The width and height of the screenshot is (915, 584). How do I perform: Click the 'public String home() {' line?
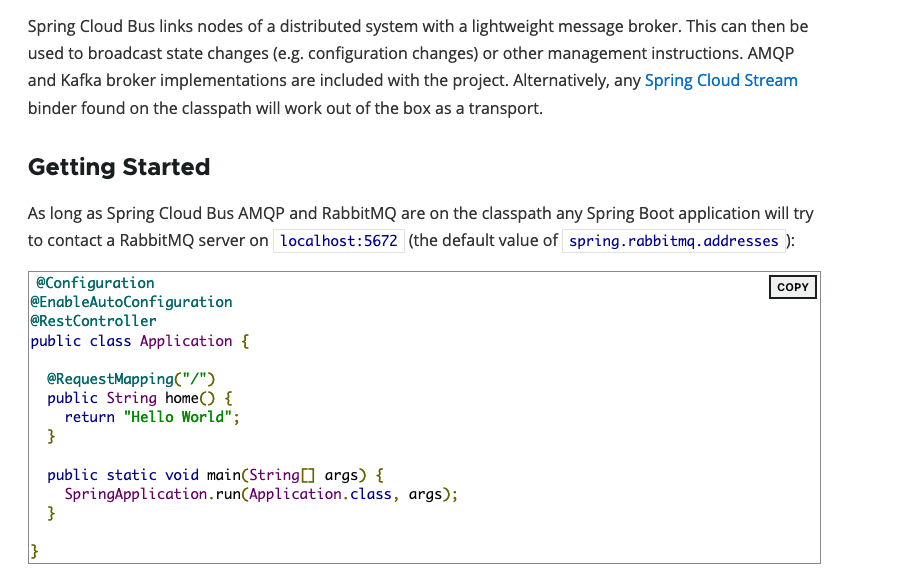click(x=140, y=398)
